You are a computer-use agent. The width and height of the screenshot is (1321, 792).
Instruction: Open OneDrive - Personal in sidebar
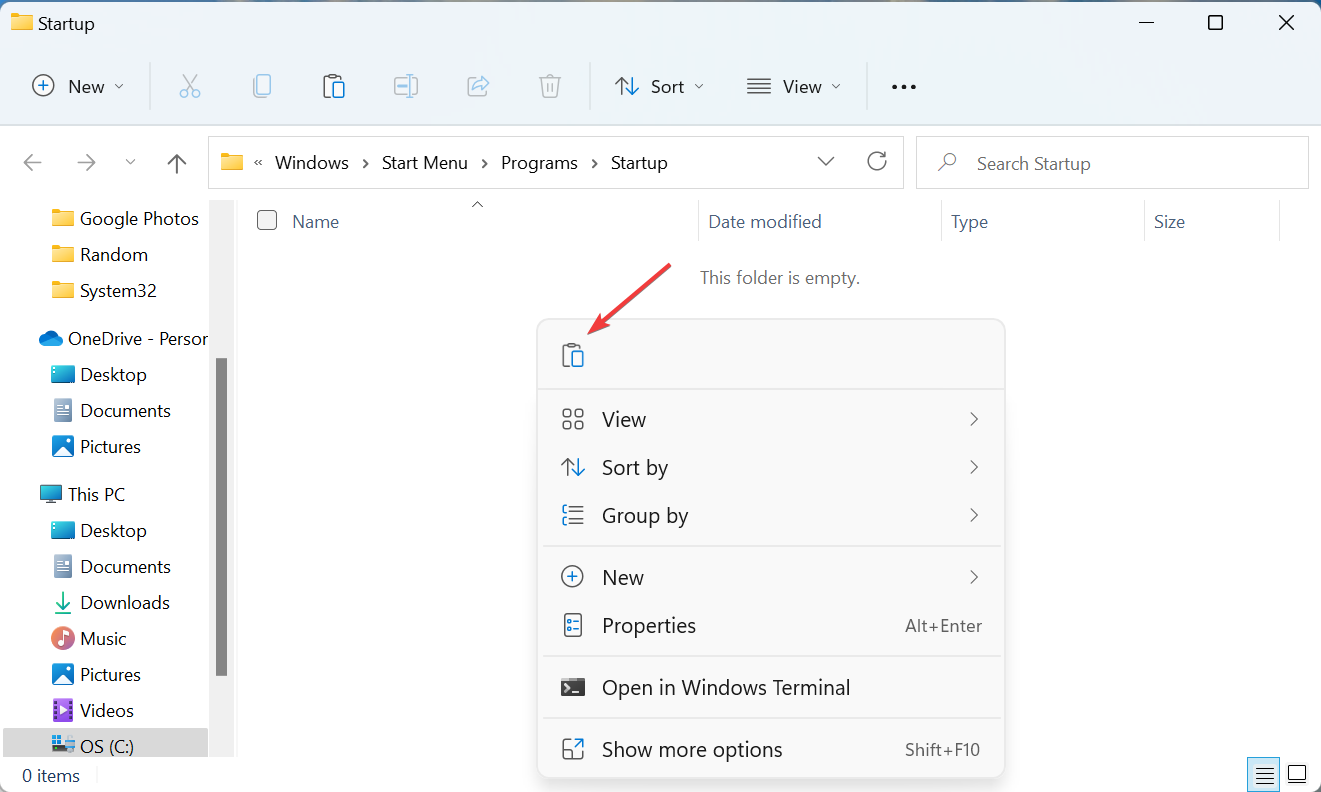coord(124,338)
